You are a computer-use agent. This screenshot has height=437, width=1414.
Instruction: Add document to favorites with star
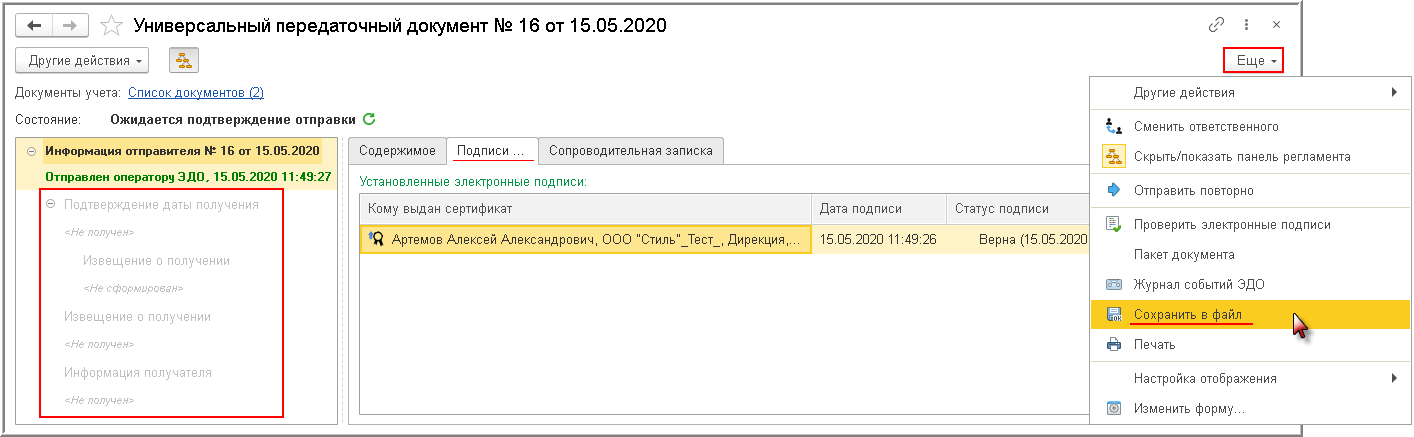(113, 26)
